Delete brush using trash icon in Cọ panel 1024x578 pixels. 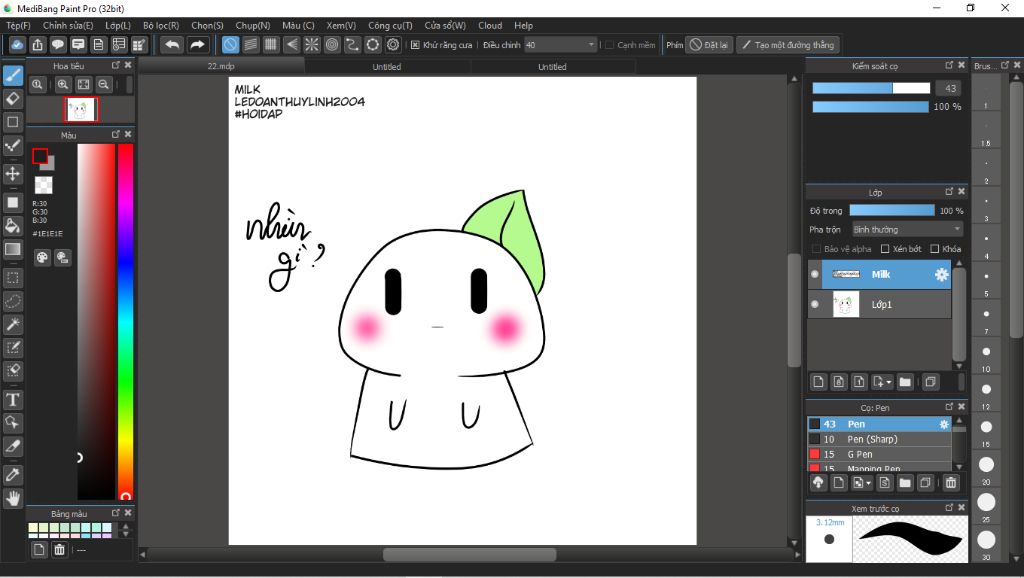(951, 483)
